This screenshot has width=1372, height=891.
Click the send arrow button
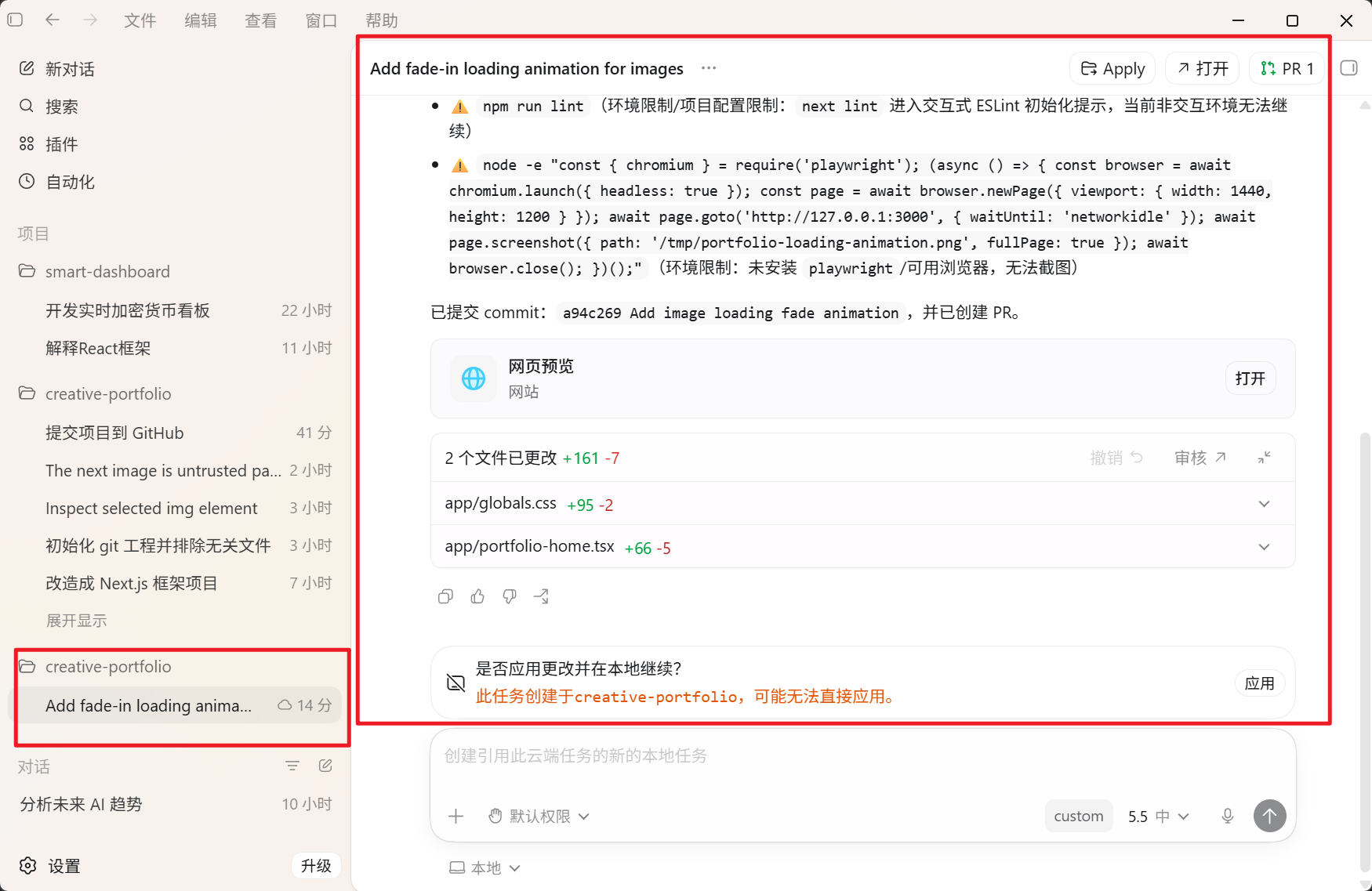pyautogui.click(x=1270, y=816)
